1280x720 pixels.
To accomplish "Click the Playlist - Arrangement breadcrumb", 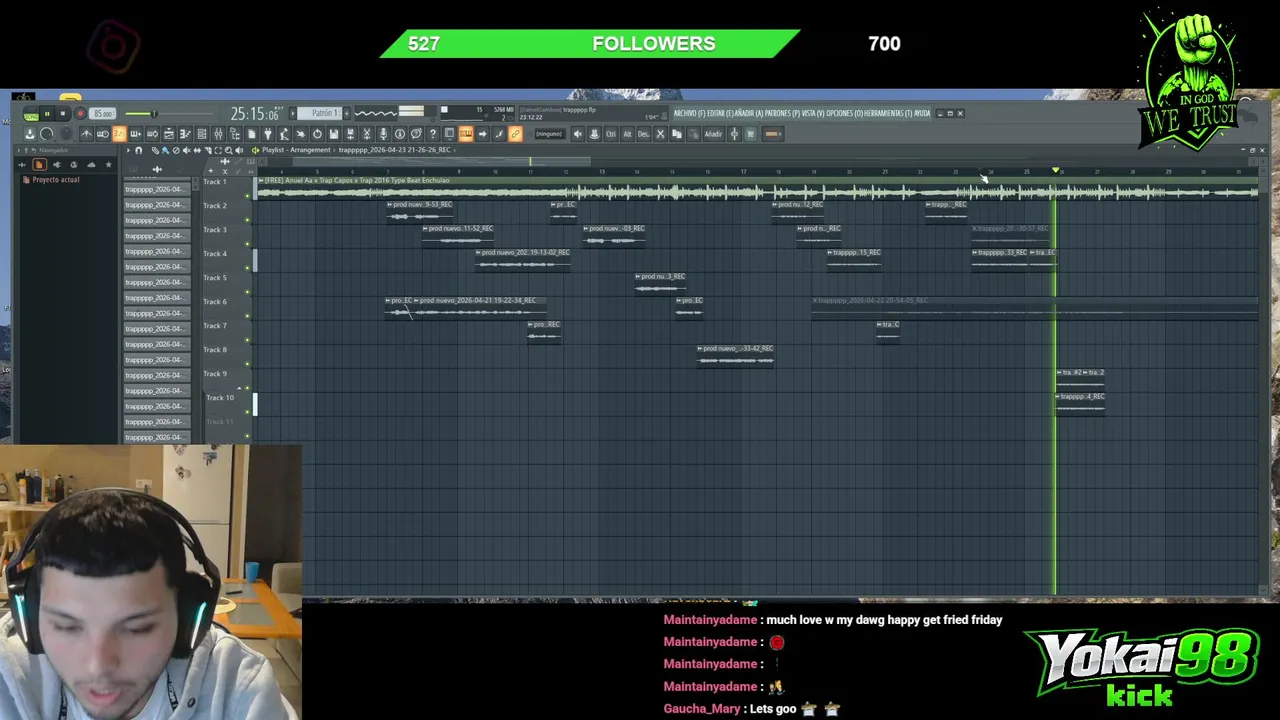I will 296,150.
